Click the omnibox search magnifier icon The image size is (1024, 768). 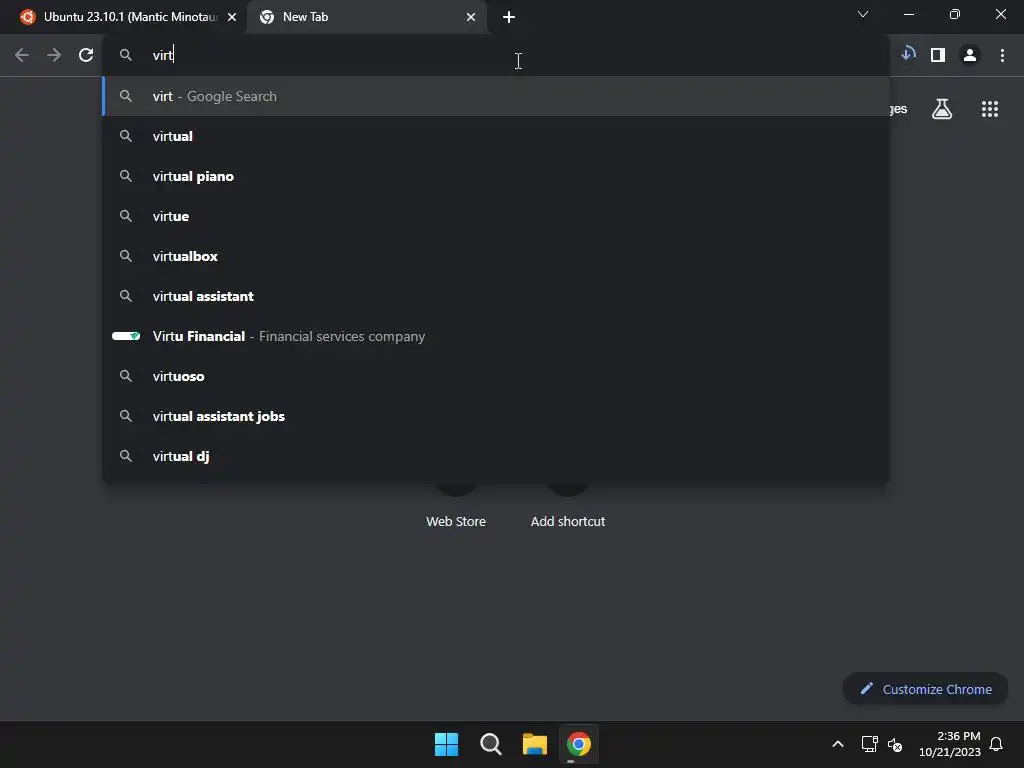tap(126, 55)
